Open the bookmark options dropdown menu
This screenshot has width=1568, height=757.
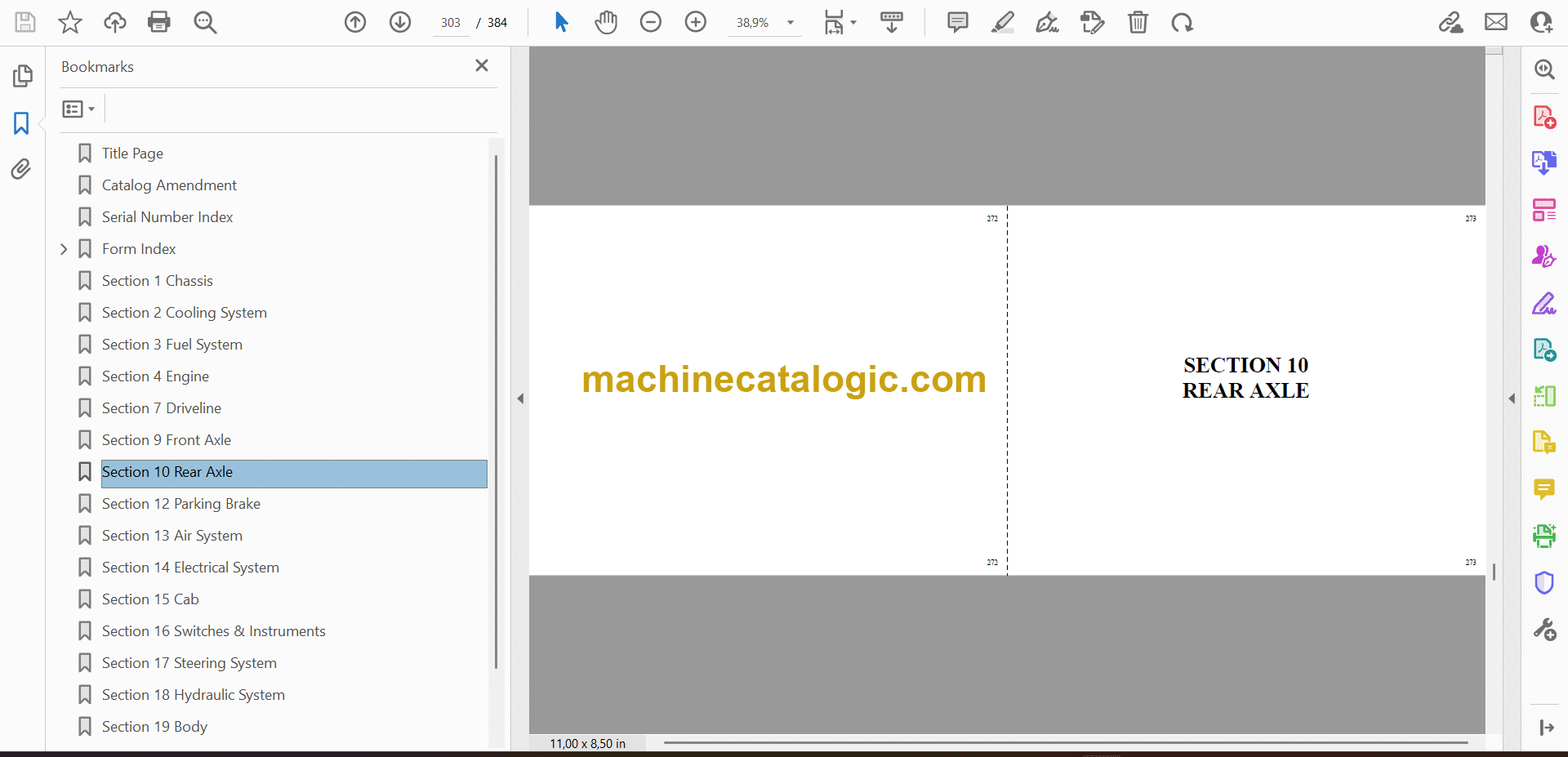78,109
